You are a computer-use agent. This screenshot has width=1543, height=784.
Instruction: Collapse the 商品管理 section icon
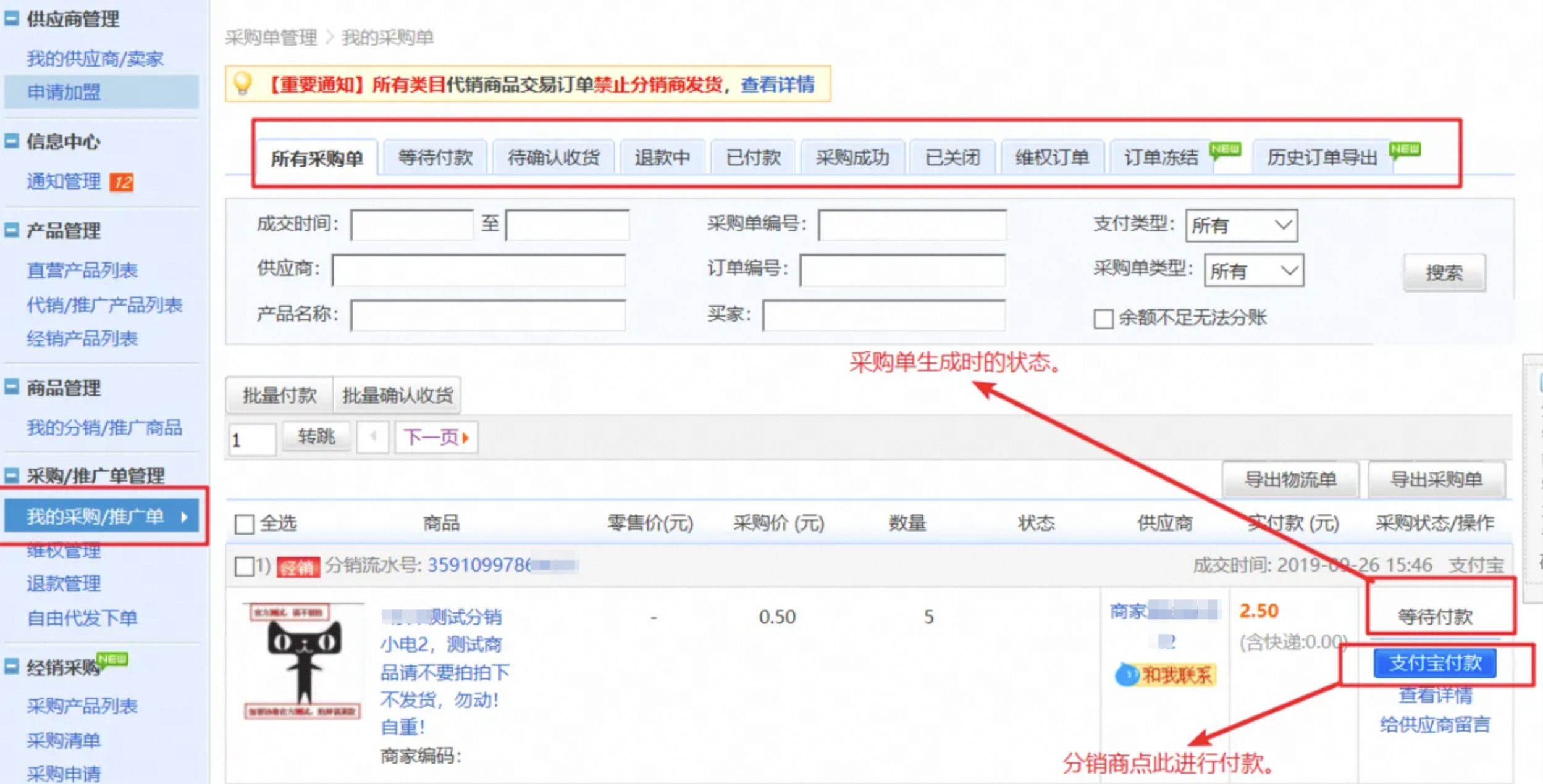click(x=12, y=387)
